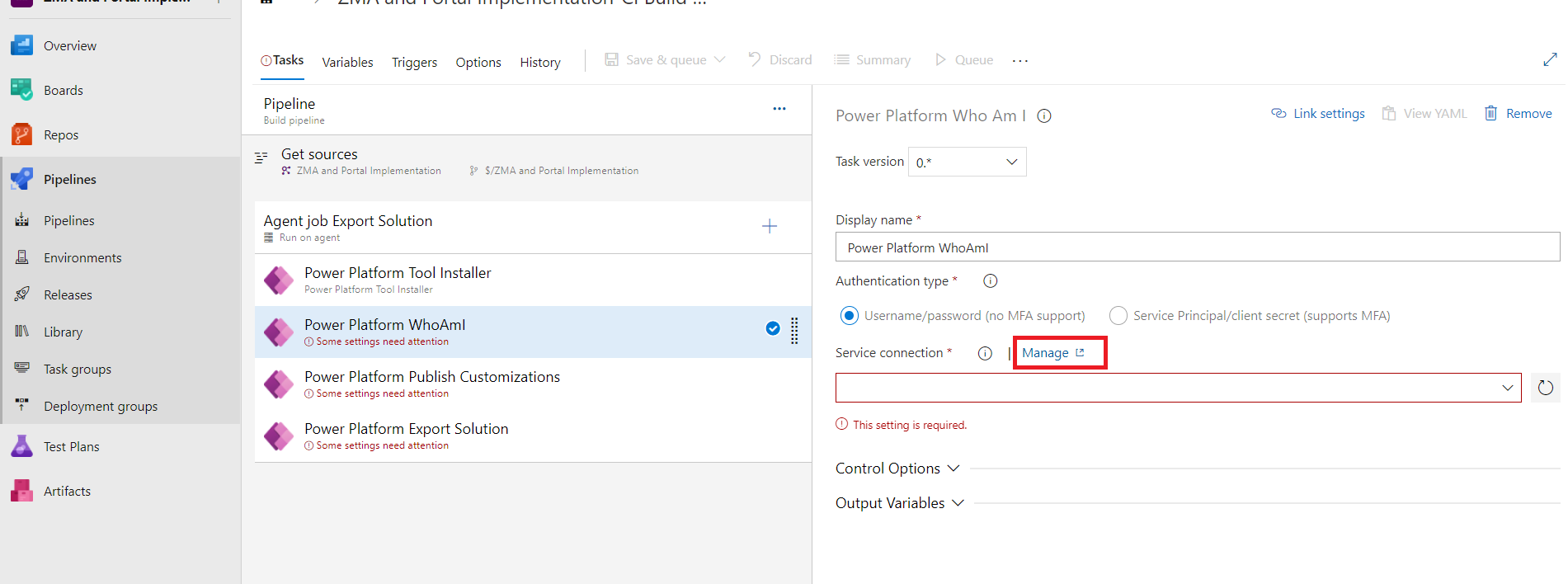Switch to the Variables tab
Screen dimensions: 1568x584
[x=347, y=63]
